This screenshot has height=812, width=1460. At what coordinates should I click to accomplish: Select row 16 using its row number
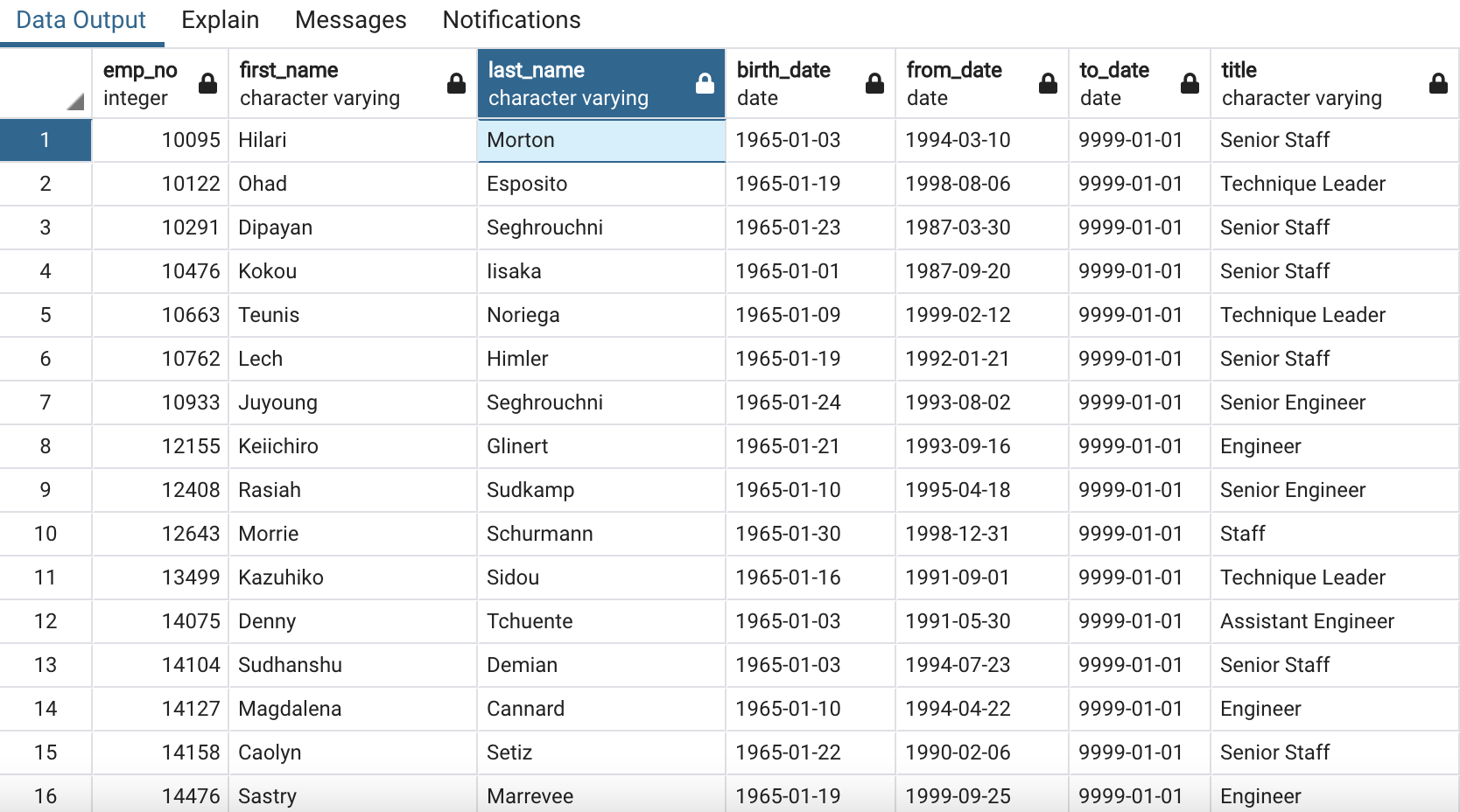point(46,795)
